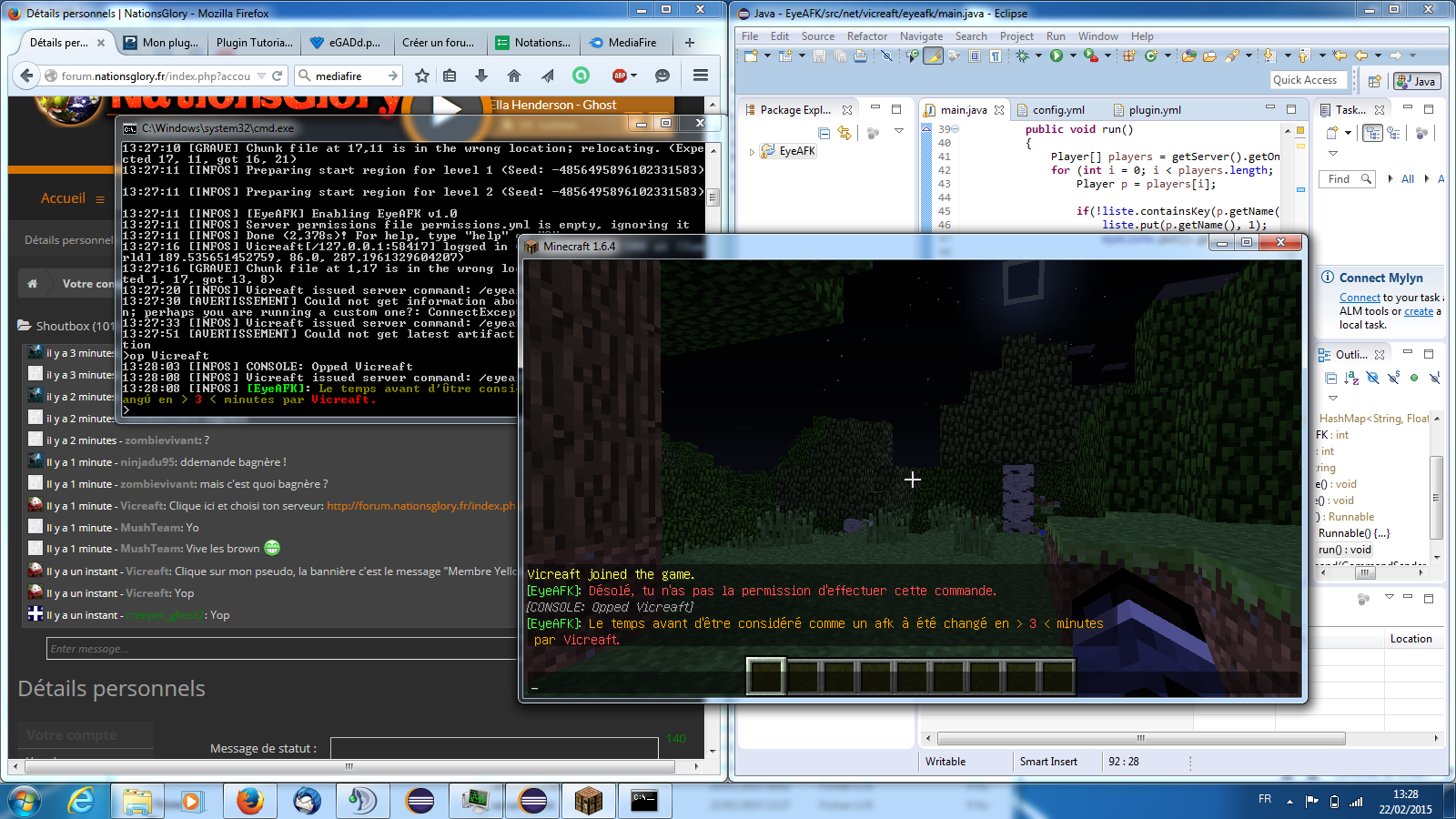The image size is (1456, 819).
Task: Click Eclipse New file wizard icon
Action: [751, 56]
